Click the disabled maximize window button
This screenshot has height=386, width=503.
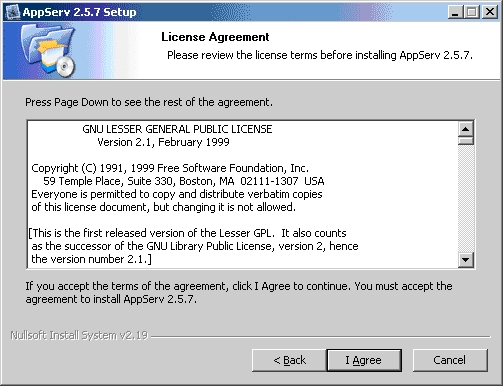[x=472, y=12]
